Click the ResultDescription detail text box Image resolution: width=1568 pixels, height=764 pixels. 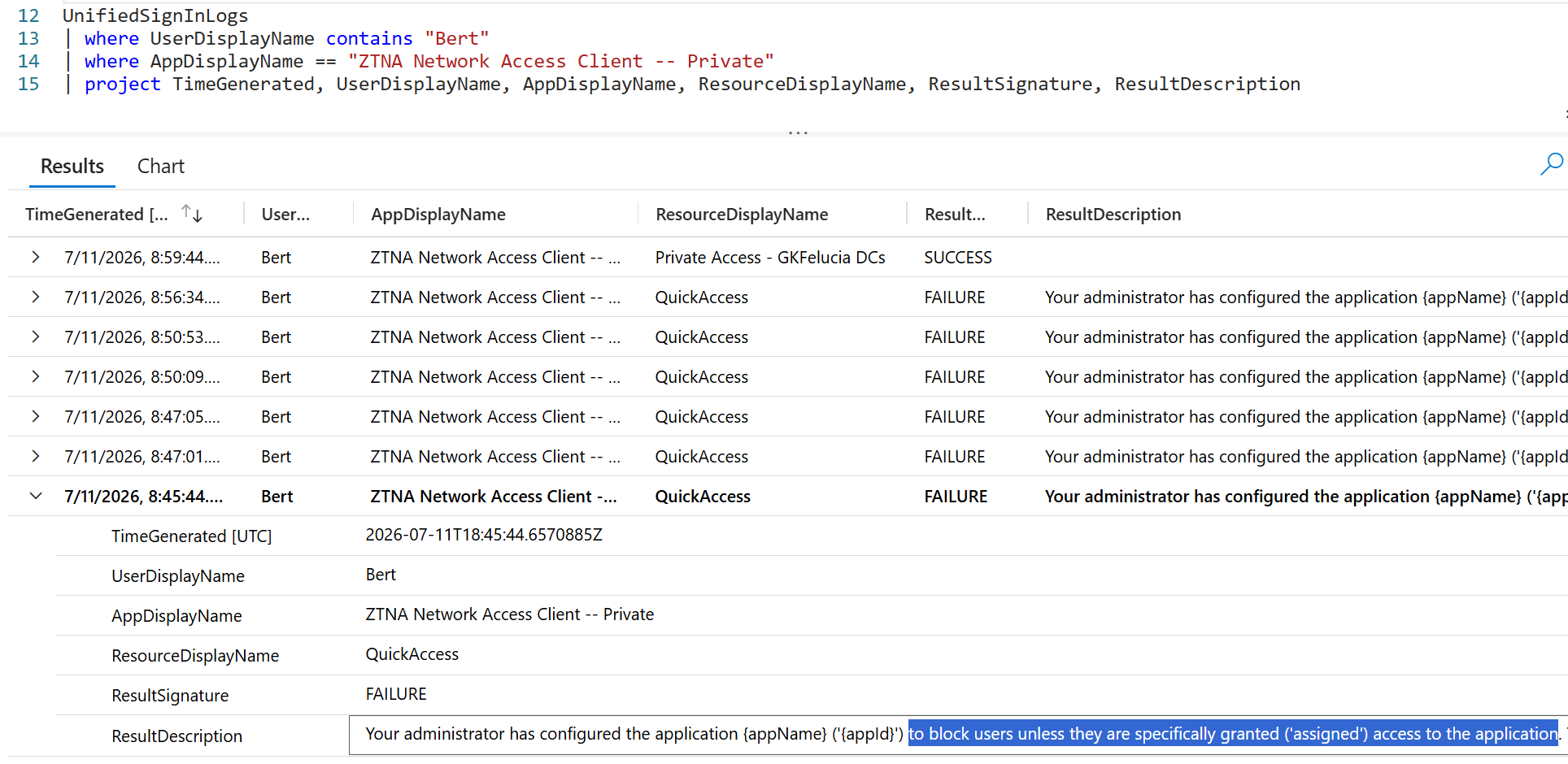(x=958, y=735)
